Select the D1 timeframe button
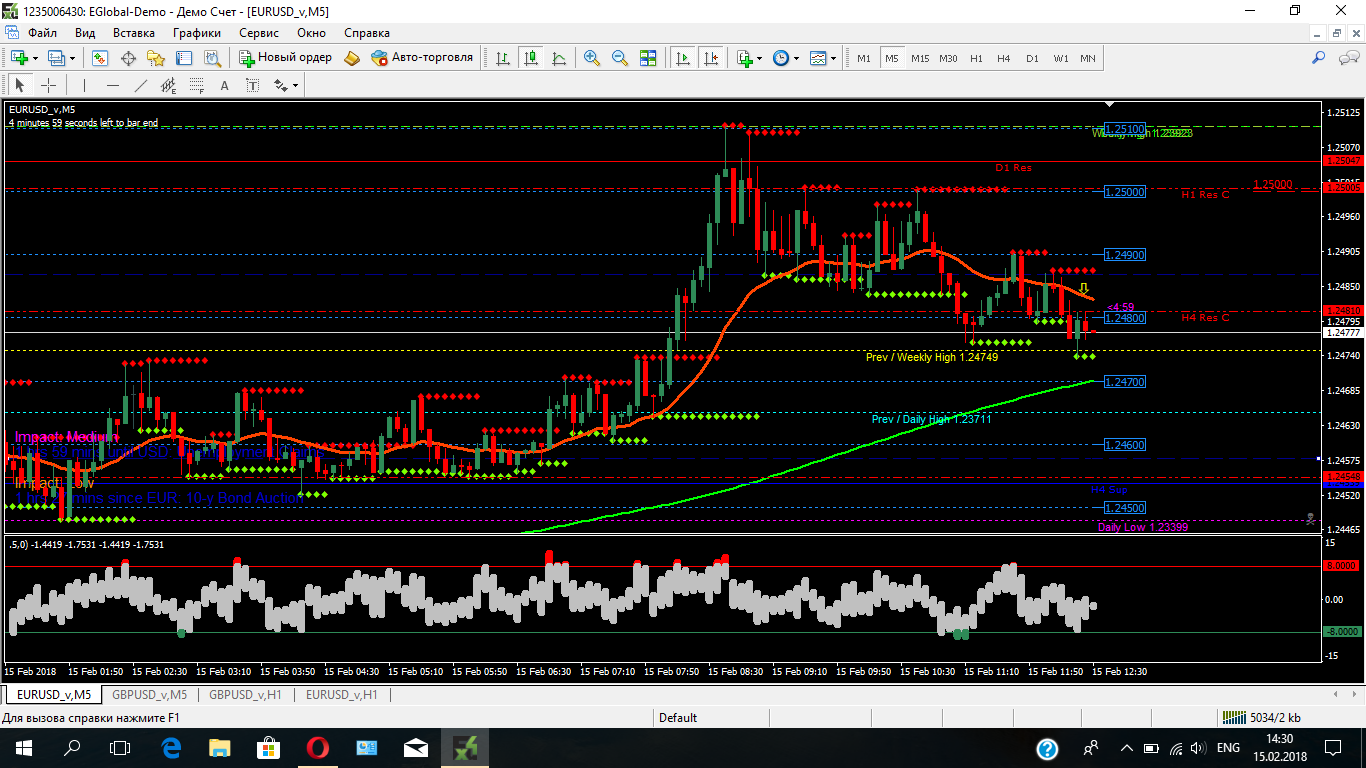Viewport: 1366px width, 768px height. pos(1032,58)
